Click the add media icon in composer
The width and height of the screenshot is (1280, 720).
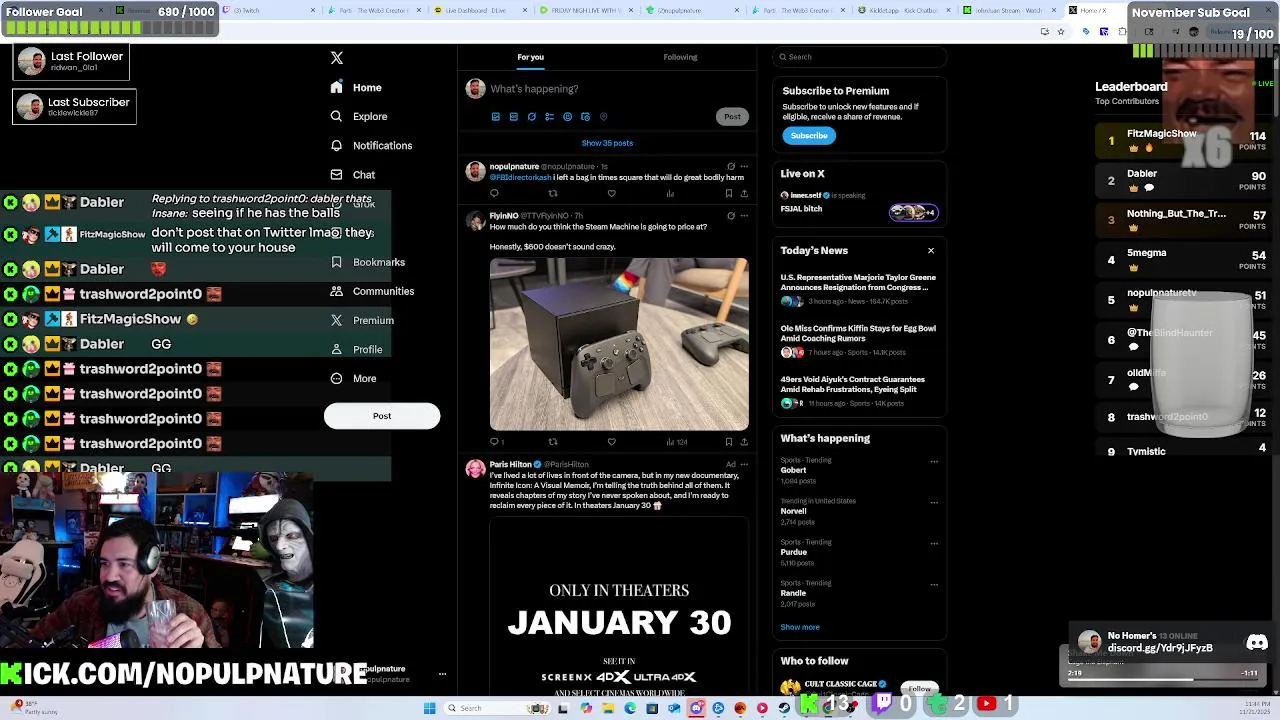[495, 117]
